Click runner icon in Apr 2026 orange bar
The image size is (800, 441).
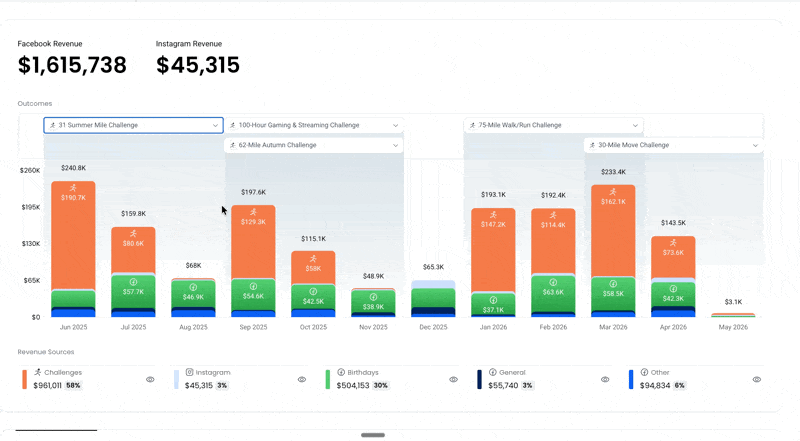(x=673, y=242)
